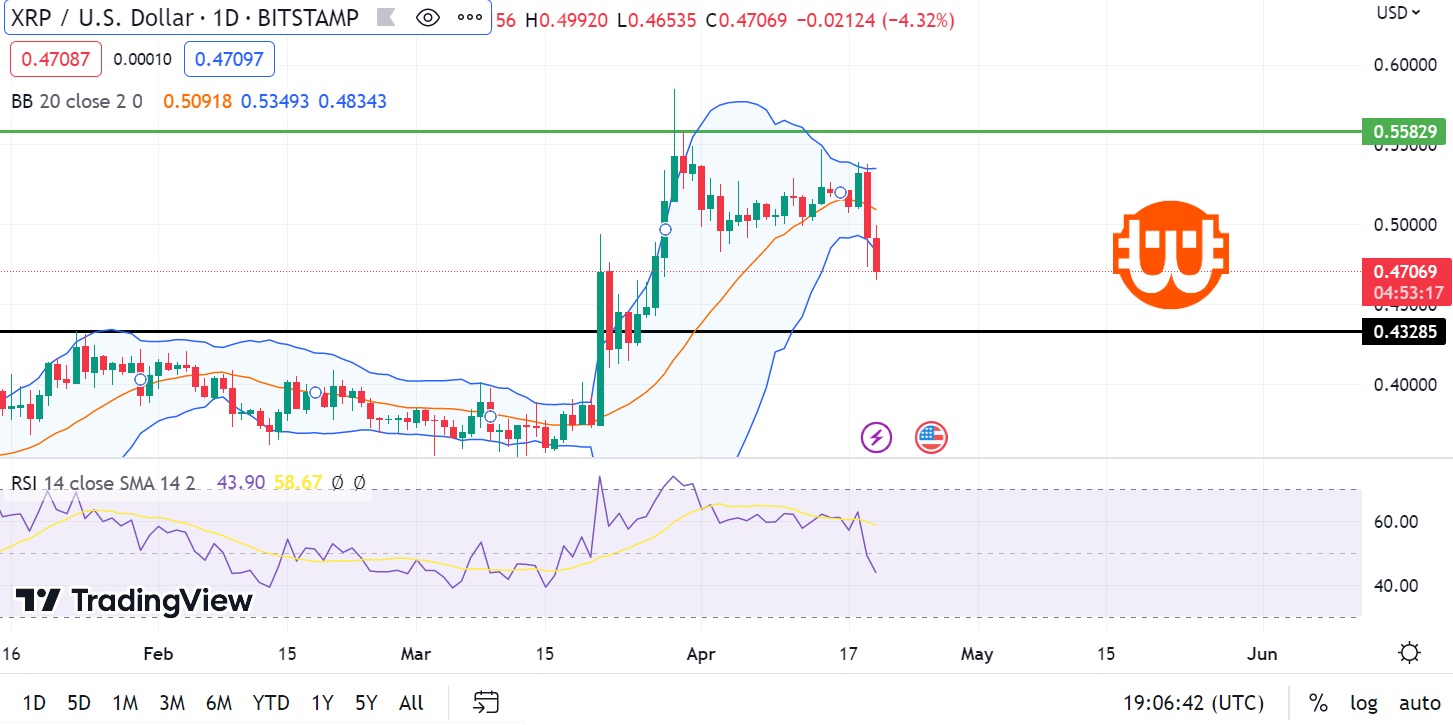Open the Go to date calendar icon

tap(486, 702)
